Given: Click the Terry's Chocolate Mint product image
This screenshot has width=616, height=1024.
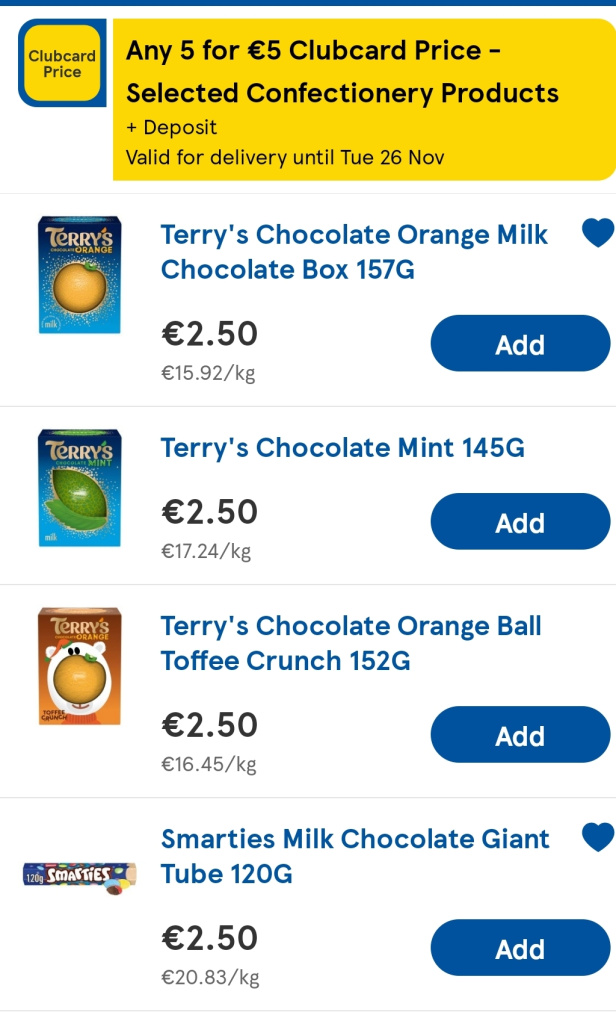Looking at the screenshot, I should (x=80, y=489).
